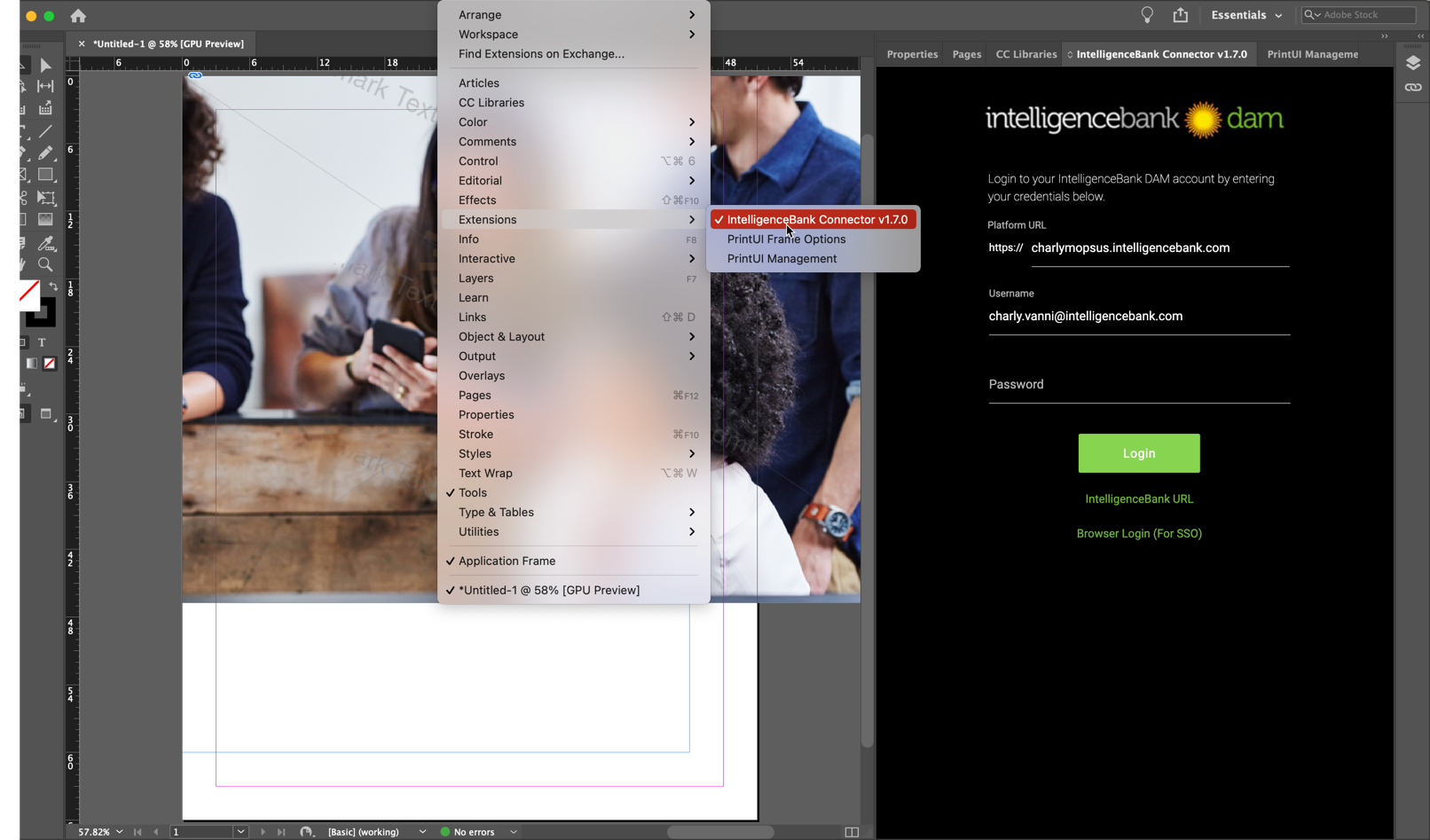Click the Platform URL field
This screenshot has height=840, width=1430.
click(1160, 248)
